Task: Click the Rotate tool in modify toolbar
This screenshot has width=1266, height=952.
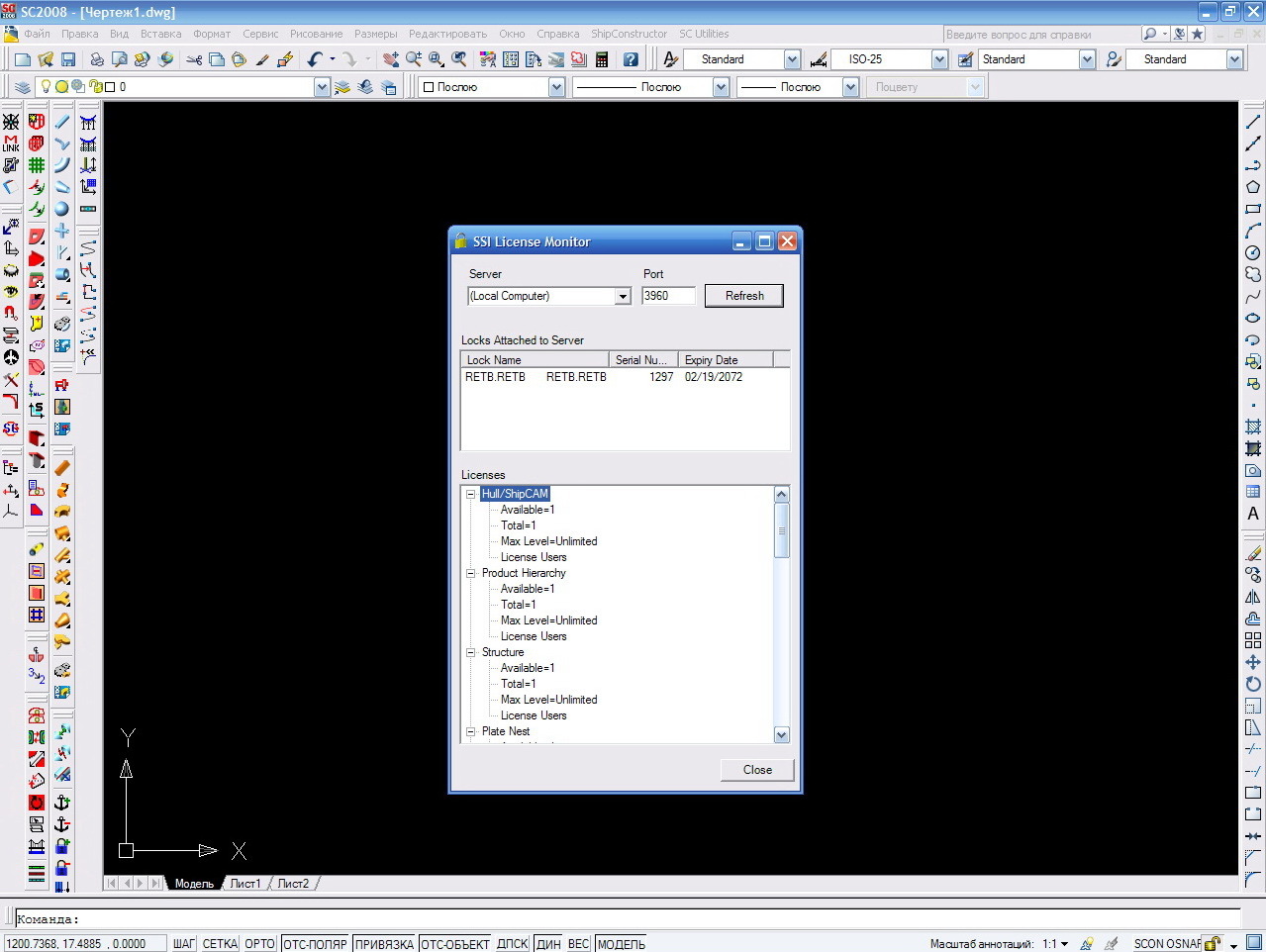Action: [1252, 684]
